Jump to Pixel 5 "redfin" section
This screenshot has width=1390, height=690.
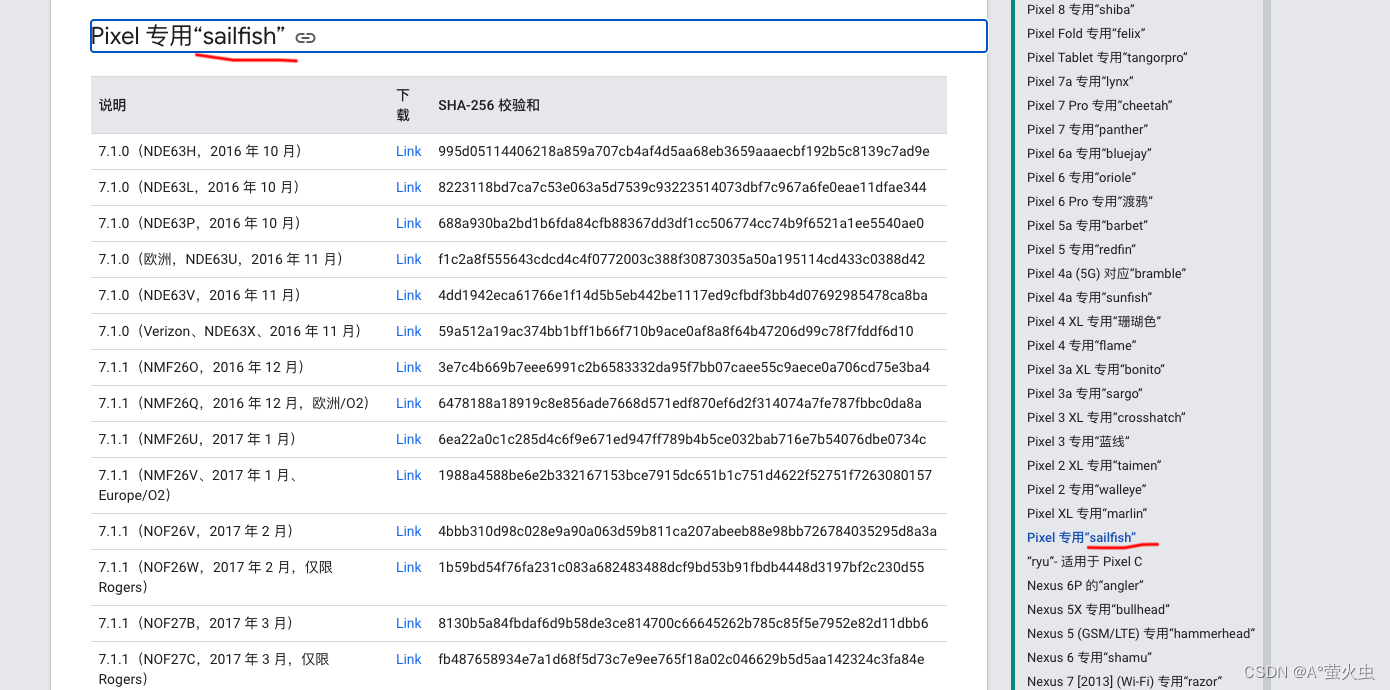point(1081,249)
